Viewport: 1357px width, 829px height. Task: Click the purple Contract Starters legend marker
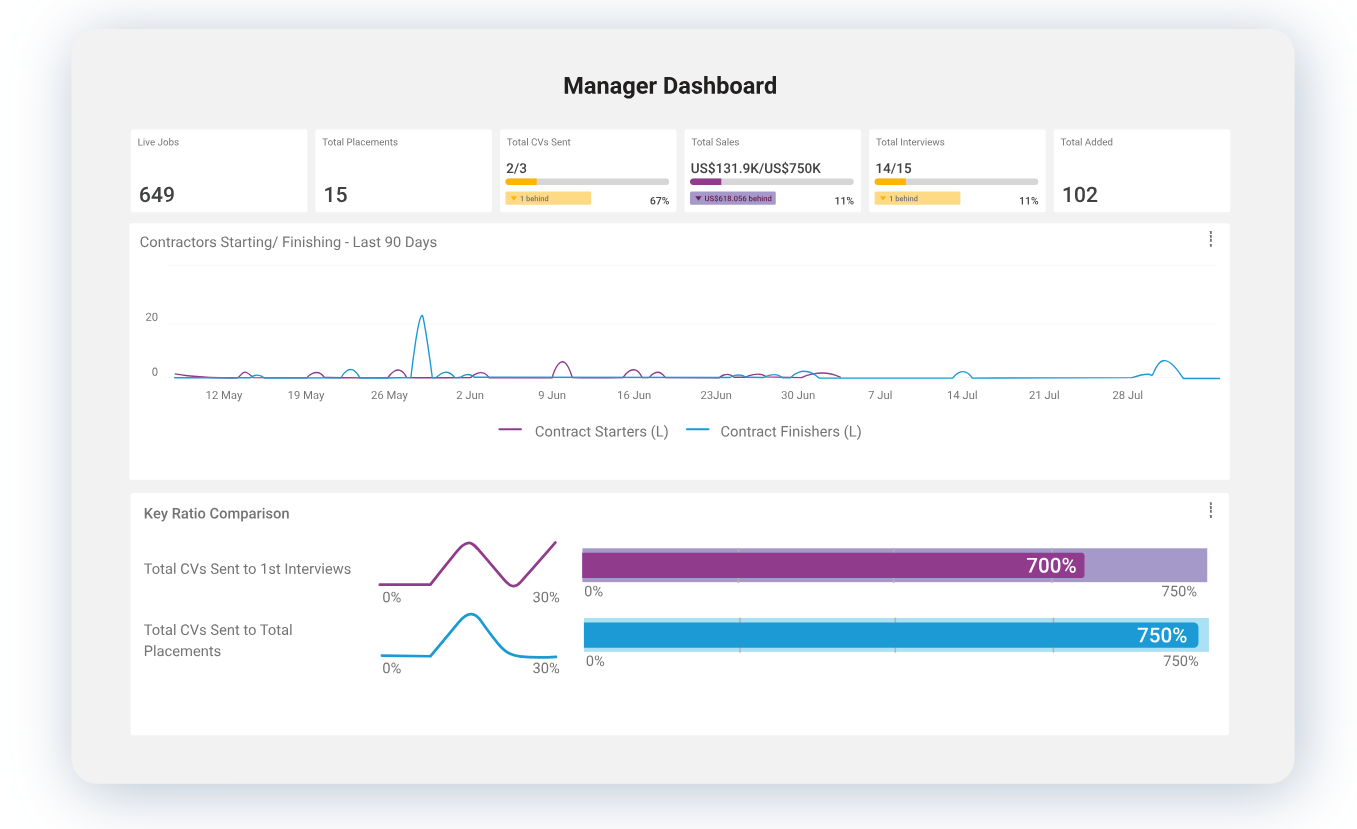512,431
